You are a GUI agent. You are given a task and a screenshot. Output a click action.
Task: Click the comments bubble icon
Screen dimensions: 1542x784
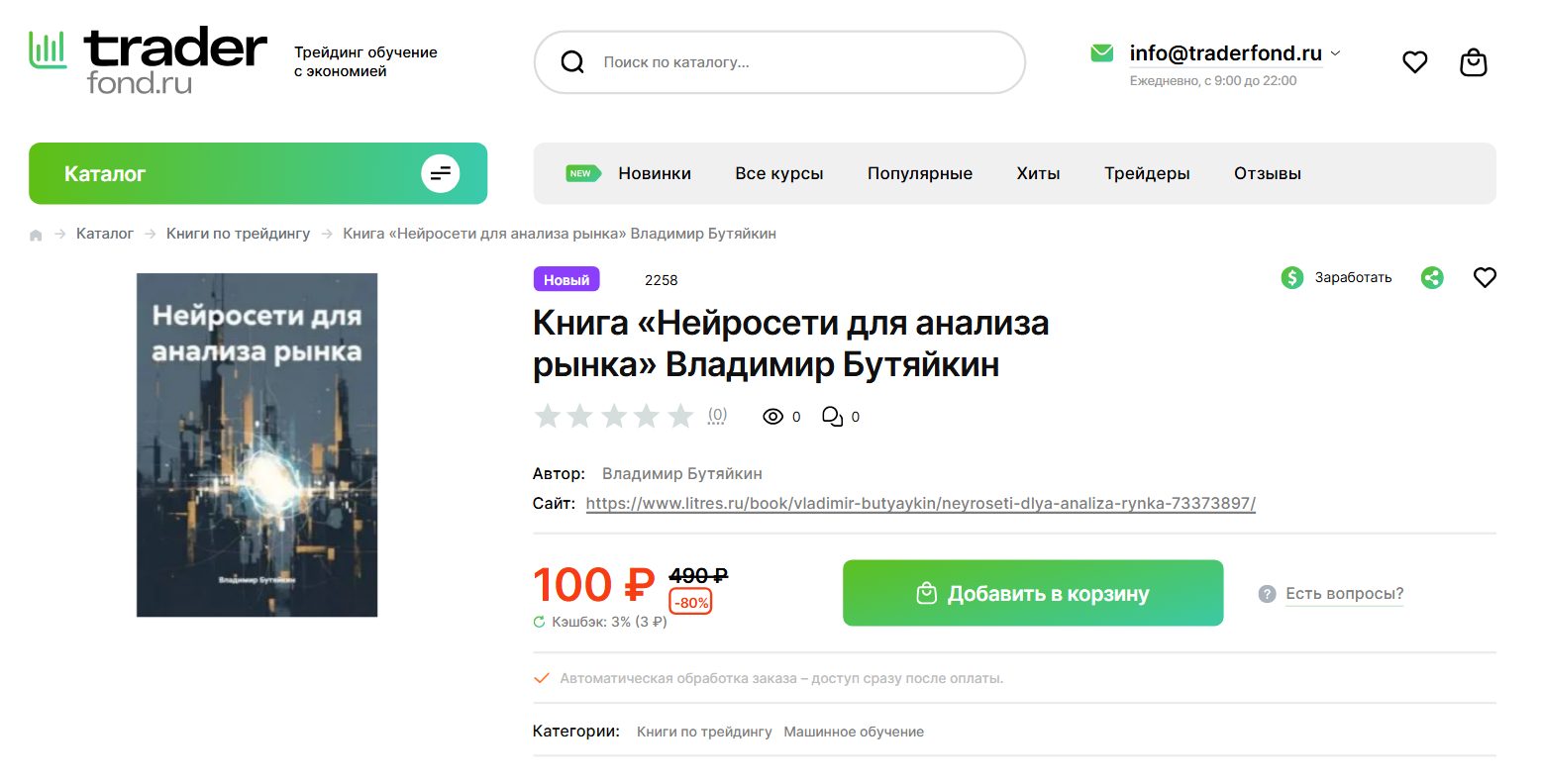(833, 417)
